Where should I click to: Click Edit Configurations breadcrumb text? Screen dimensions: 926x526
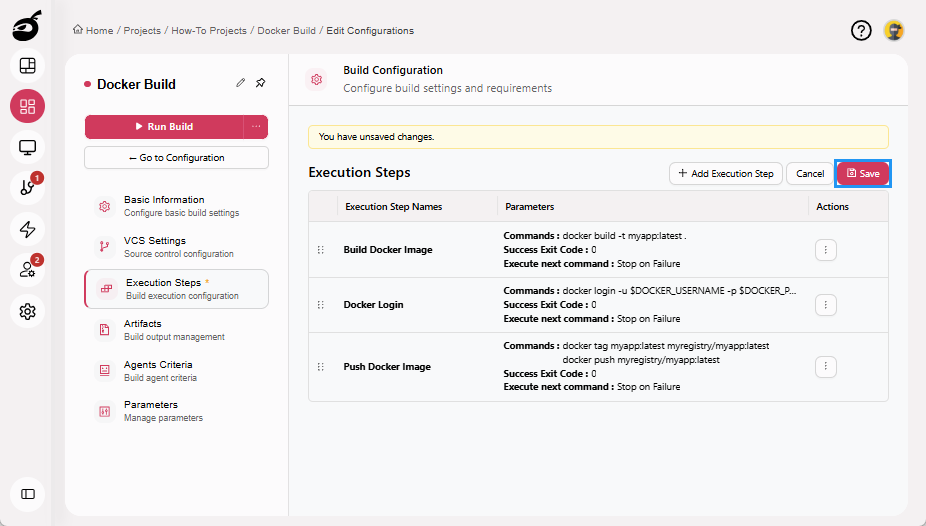point(370,30)
